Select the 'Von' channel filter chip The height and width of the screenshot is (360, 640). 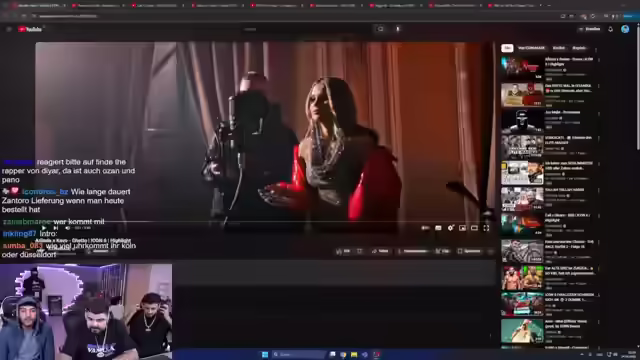click(x=531, y=48)
